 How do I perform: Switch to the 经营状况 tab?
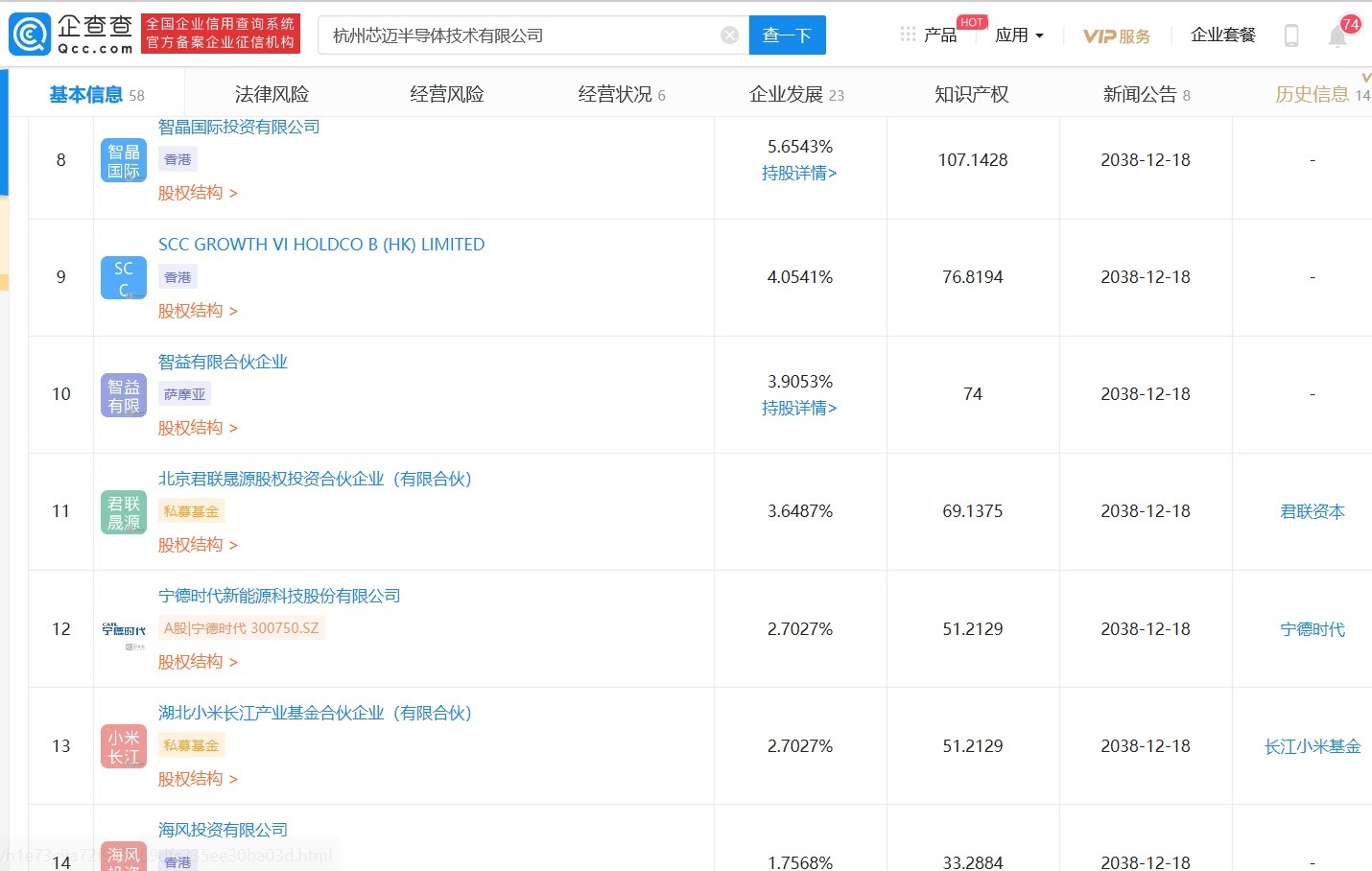[x=622, y=94]
